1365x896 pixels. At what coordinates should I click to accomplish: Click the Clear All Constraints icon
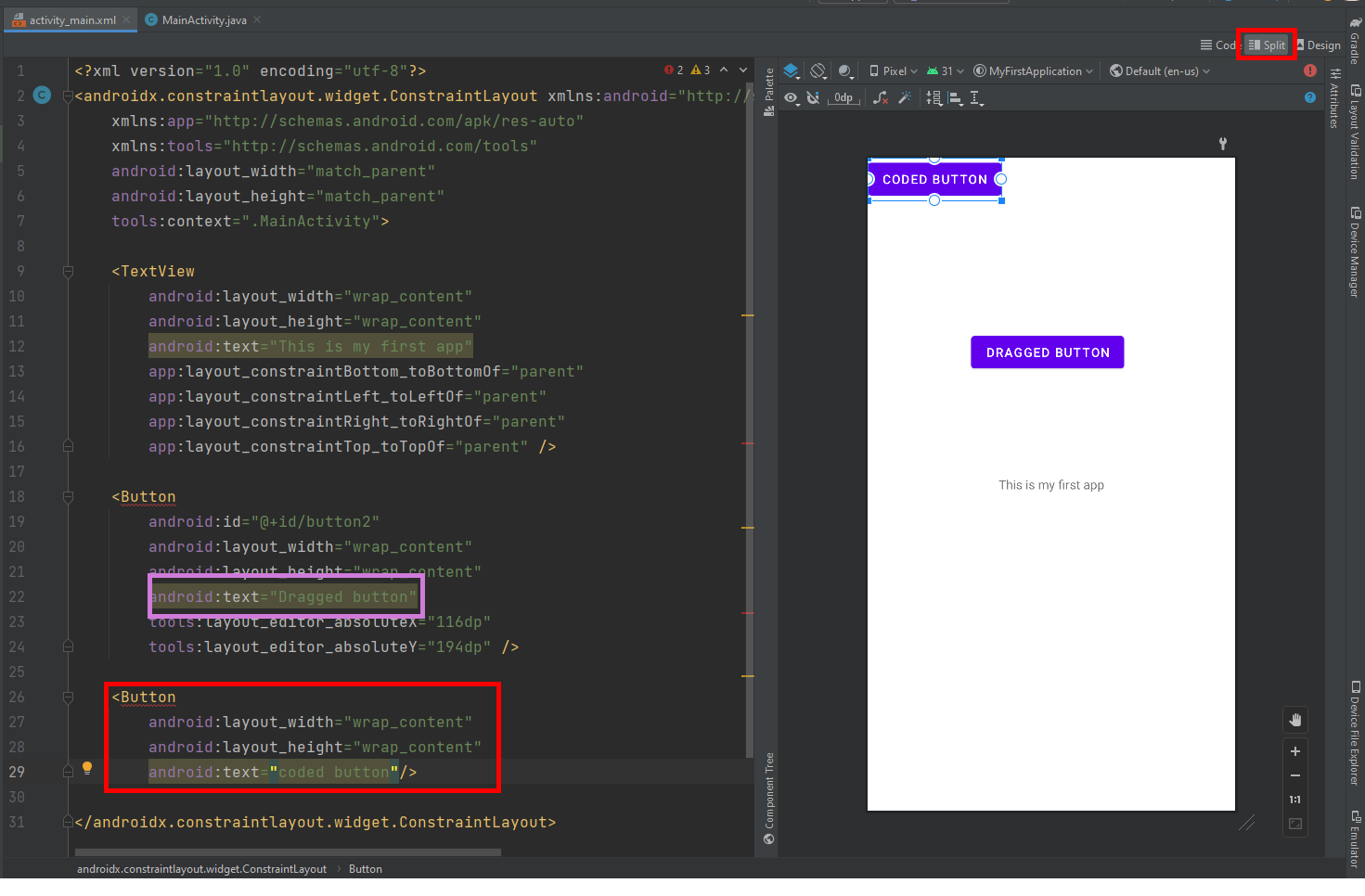click(881, 97)
